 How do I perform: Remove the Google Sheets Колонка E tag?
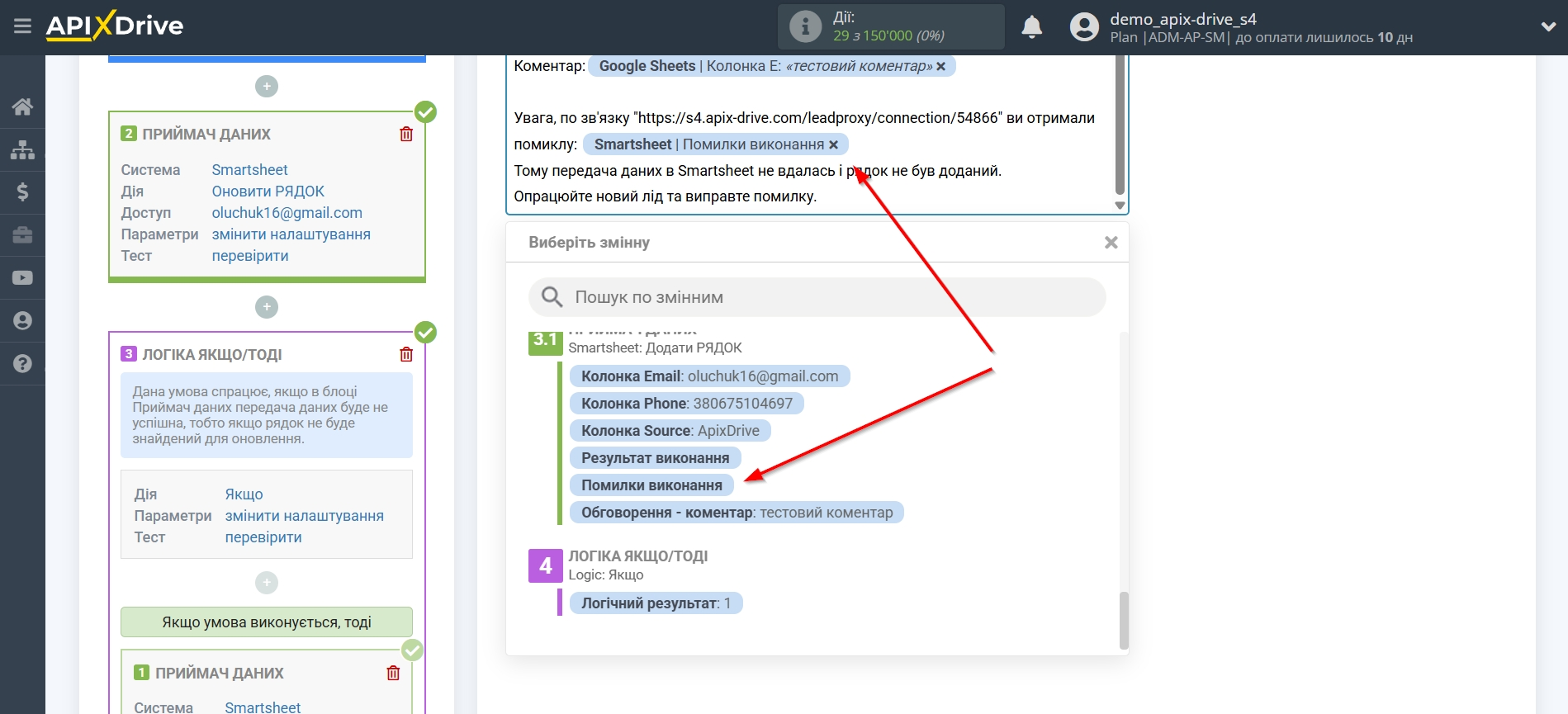coord(940,66)
